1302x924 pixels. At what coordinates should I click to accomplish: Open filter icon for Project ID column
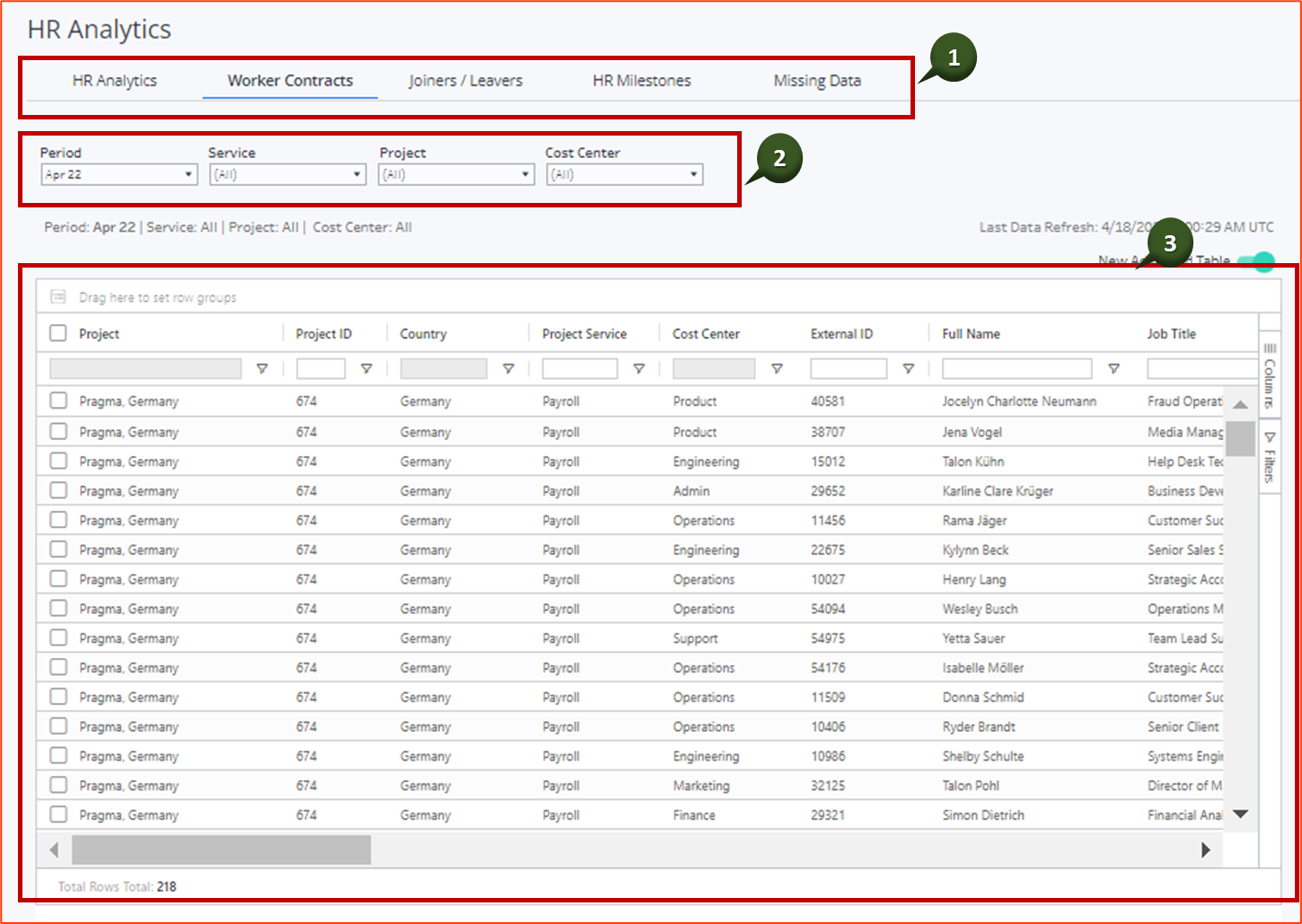366,369
